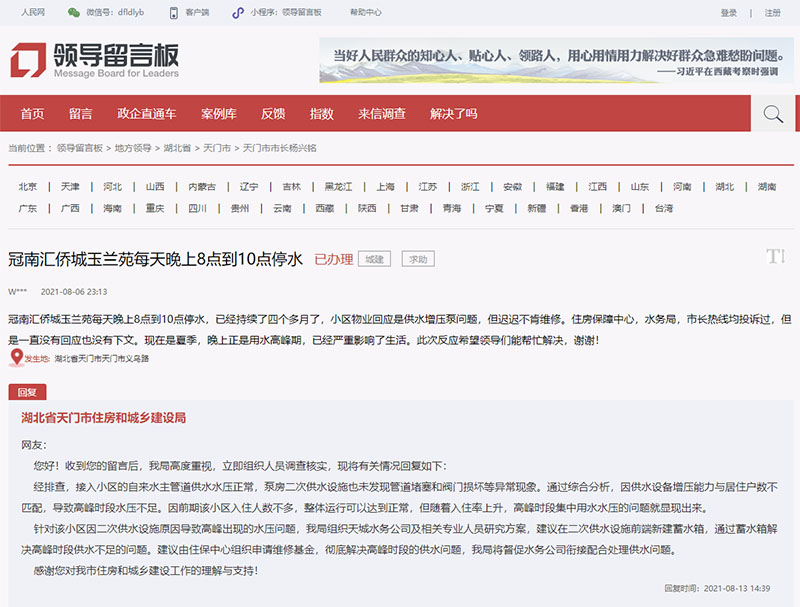Screen dimensions: 800x607
Task: Go to 案例库 in navigation bar
Action: click(218, 114)
